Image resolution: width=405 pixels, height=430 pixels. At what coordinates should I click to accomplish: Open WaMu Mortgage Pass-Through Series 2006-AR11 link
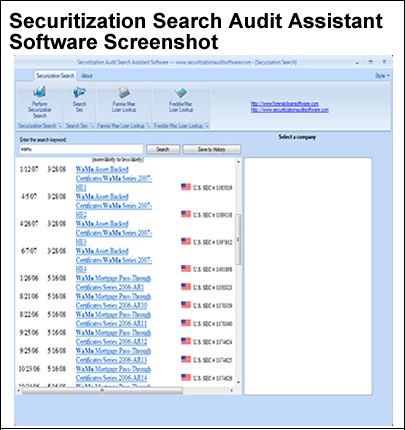[x=113, y=319]
